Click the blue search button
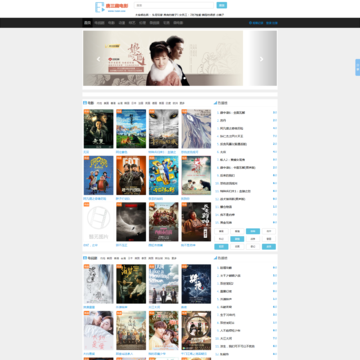Viewport: 360px width, 360px height. pyautogui.click(x=222, y=5)
